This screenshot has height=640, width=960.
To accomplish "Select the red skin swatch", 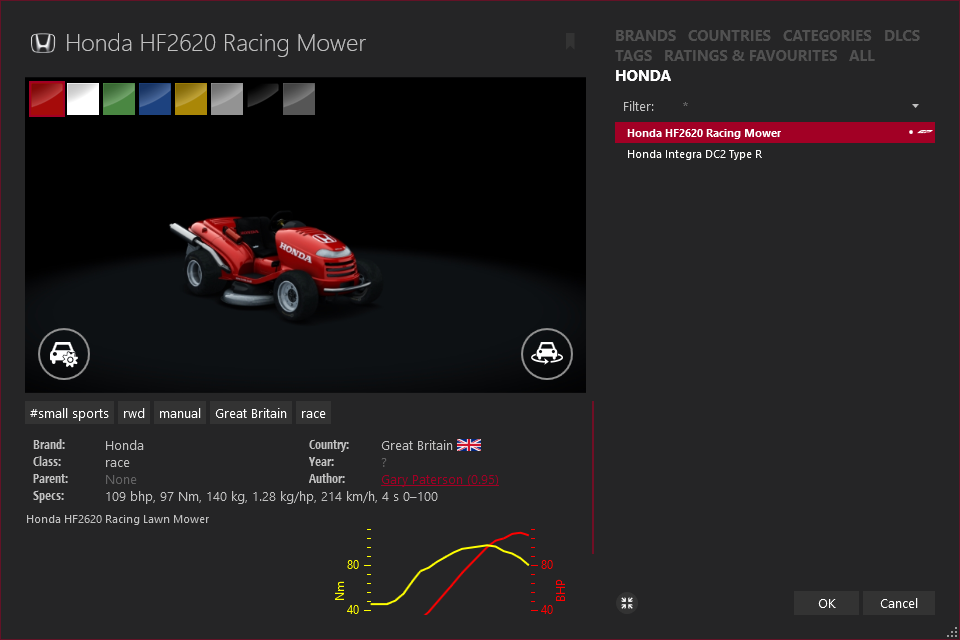I will pyautogui.click(x=47, y=99).
